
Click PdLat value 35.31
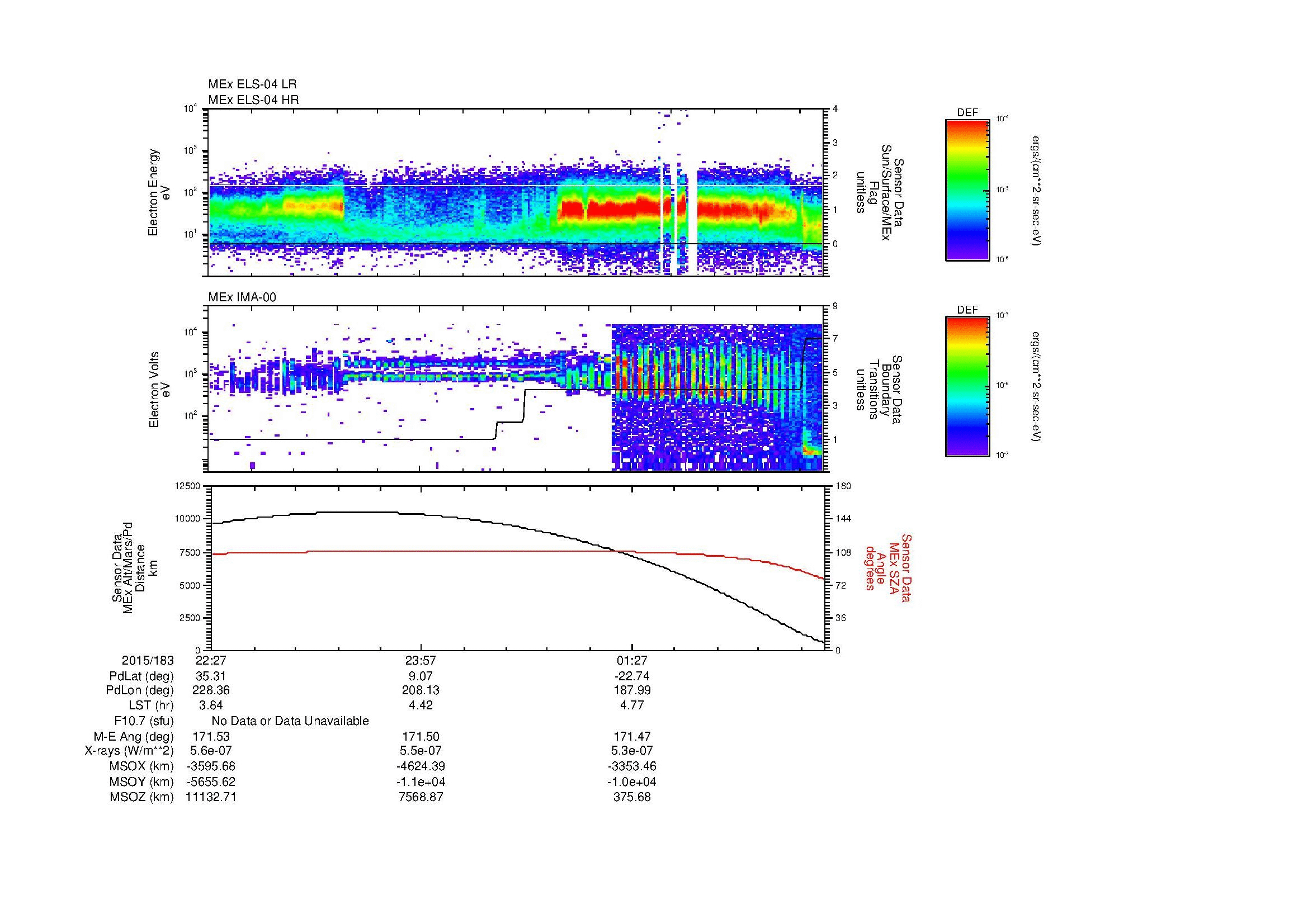[x=211, y=676]
